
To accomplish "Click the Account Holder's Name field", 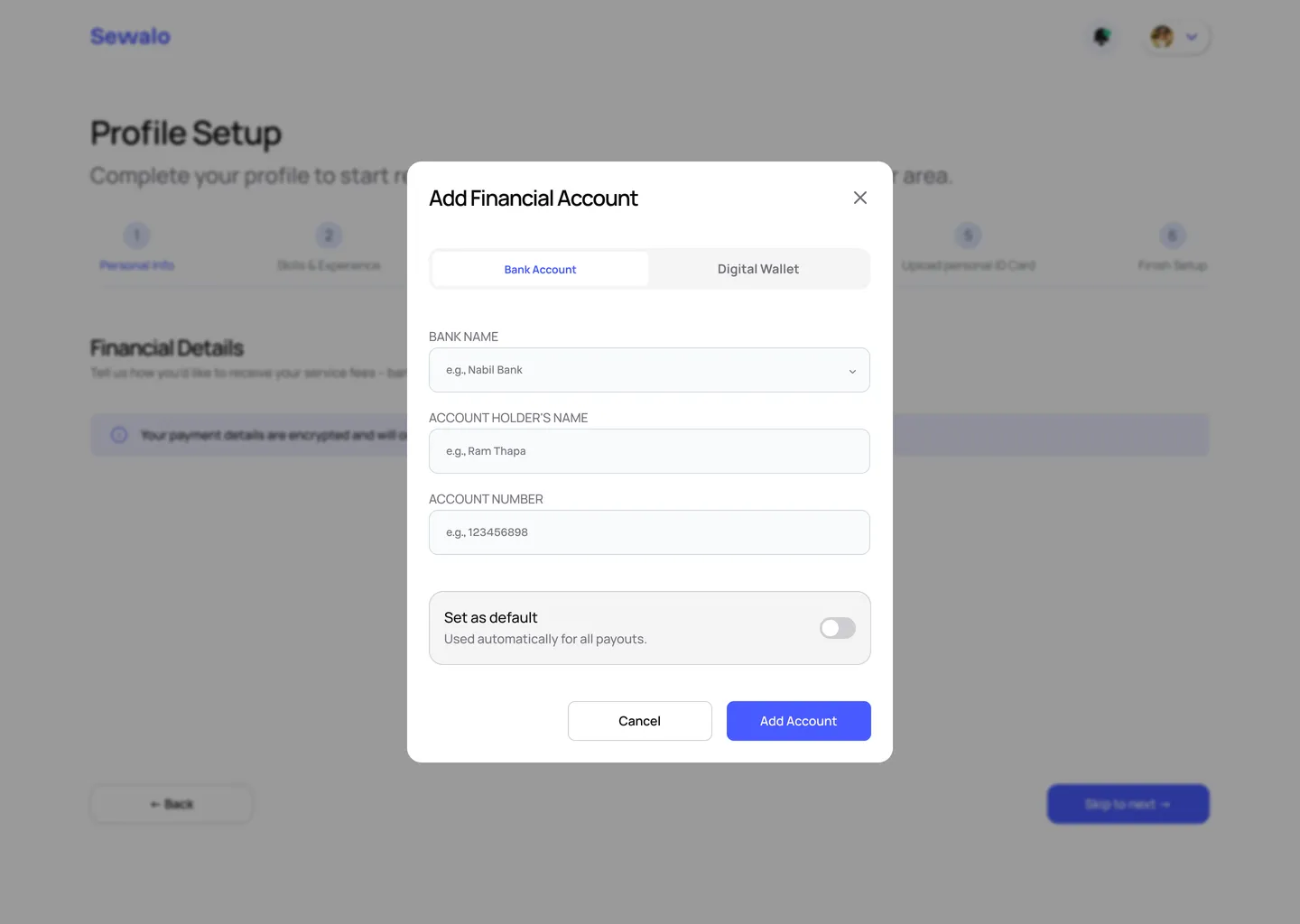I will coord(649,451).
